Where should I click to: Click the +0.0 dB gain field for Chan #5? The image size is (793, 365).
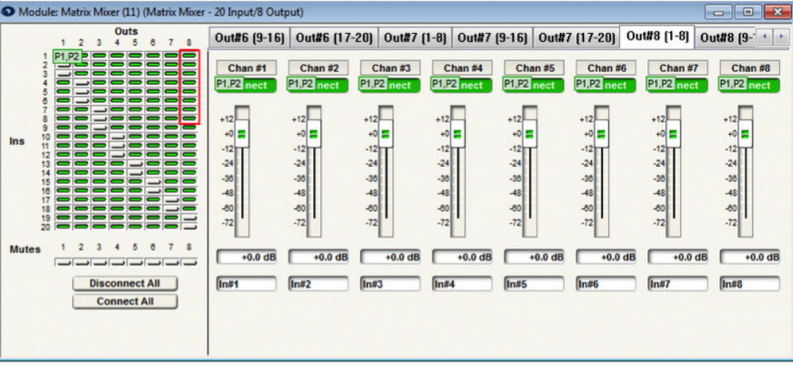point(534,257)
